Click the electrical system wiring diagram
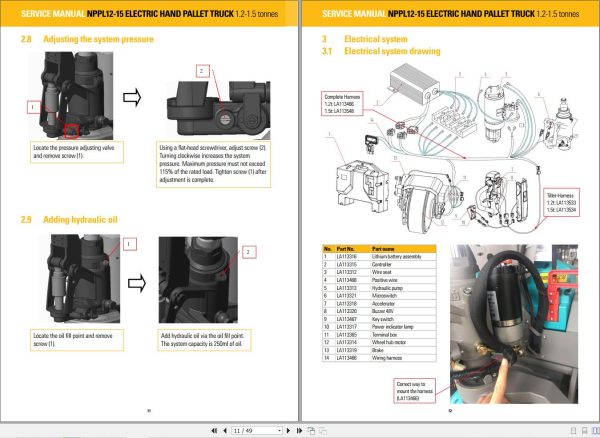The height and width of the screenshot is (438, 600). (452, 149)
